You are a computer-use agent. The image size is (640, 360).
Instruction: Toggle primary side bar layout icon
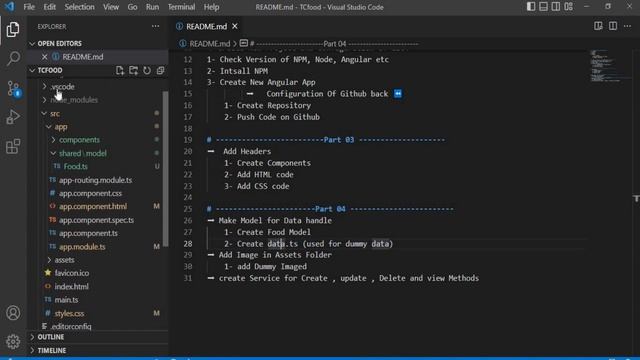coord(531,7)
